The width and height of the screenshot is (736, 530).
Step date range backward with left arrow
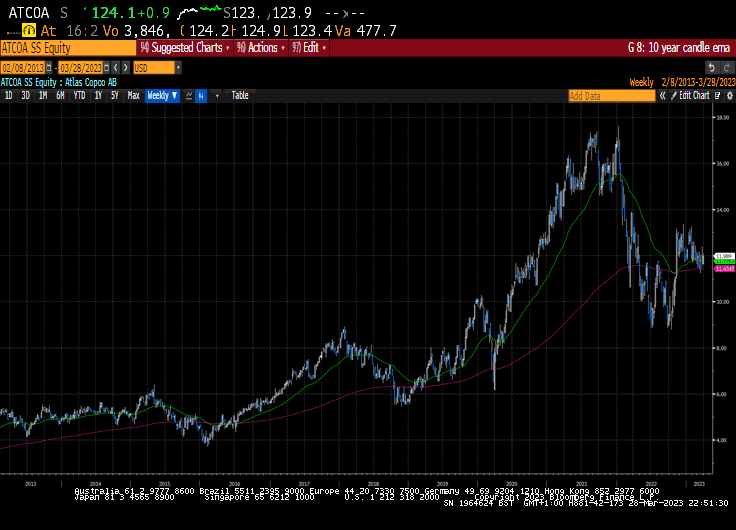click(116, 68)
